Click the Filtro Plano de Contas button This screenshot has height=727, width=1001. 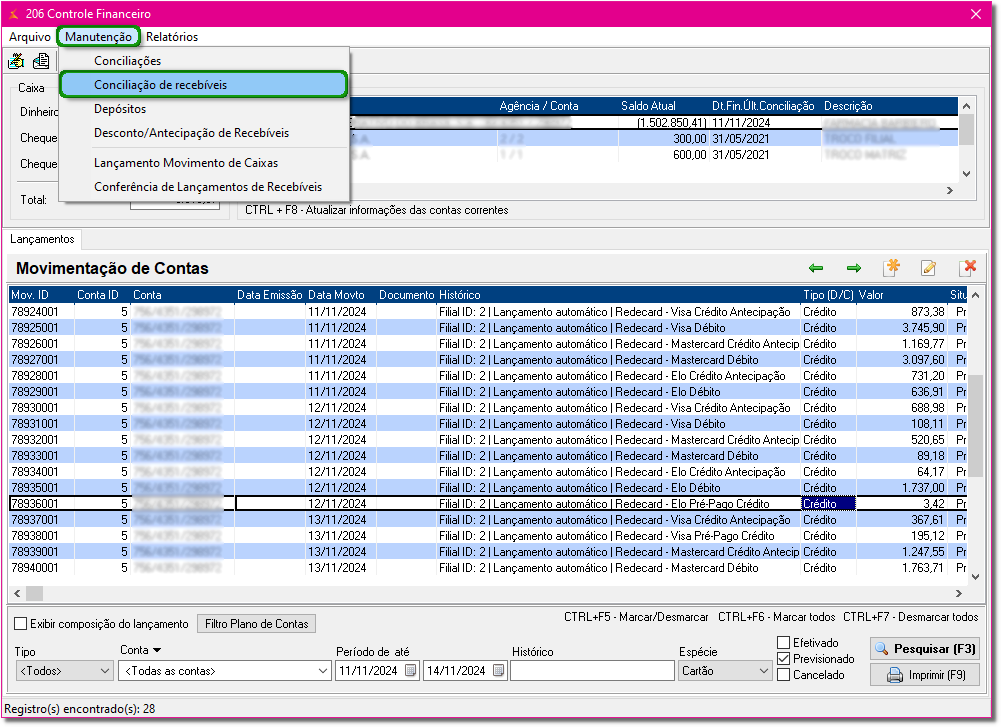(x=256, y=624)
